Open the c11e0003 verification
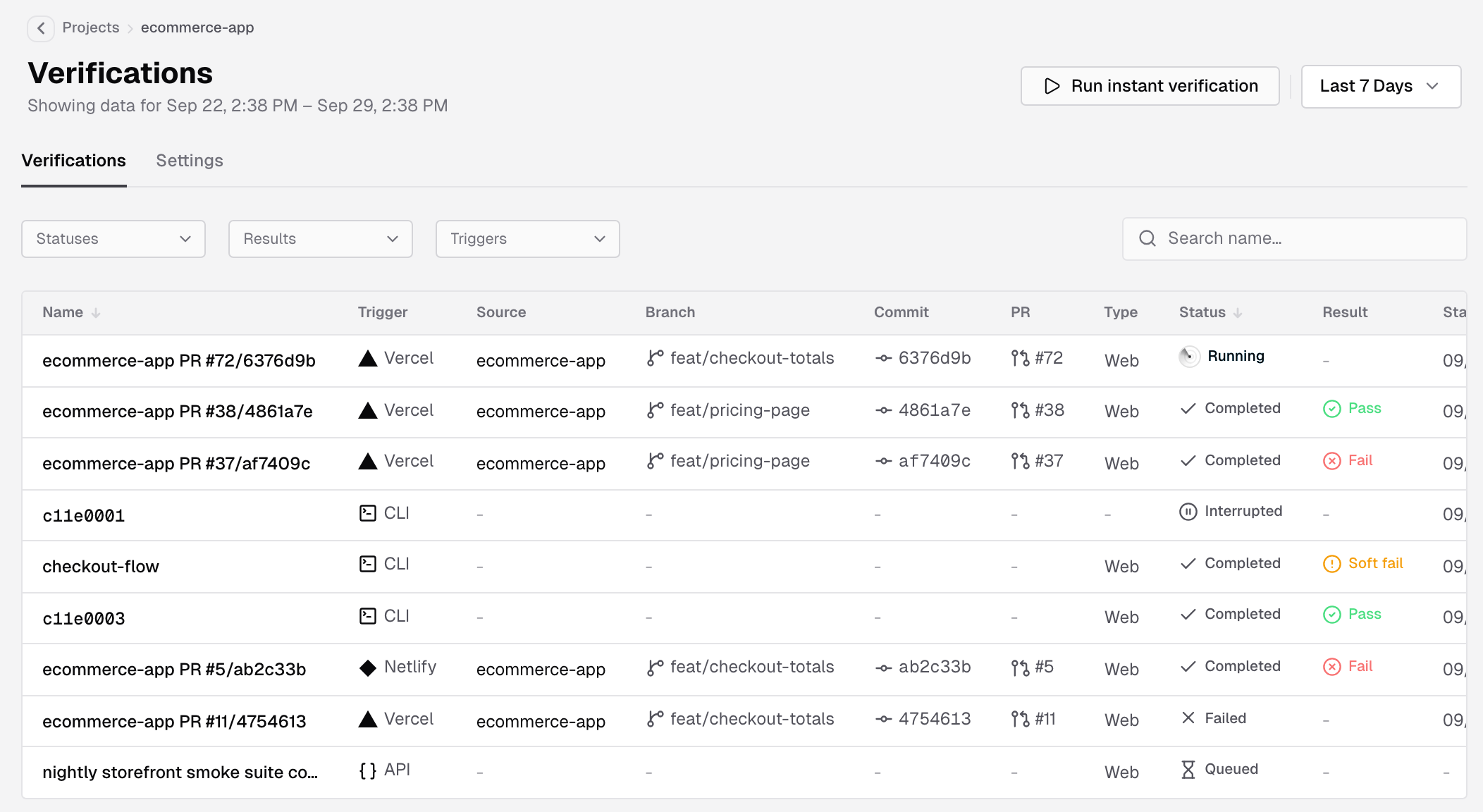Viewport: 1483px width, 812px height. click(x=84, y=619)
